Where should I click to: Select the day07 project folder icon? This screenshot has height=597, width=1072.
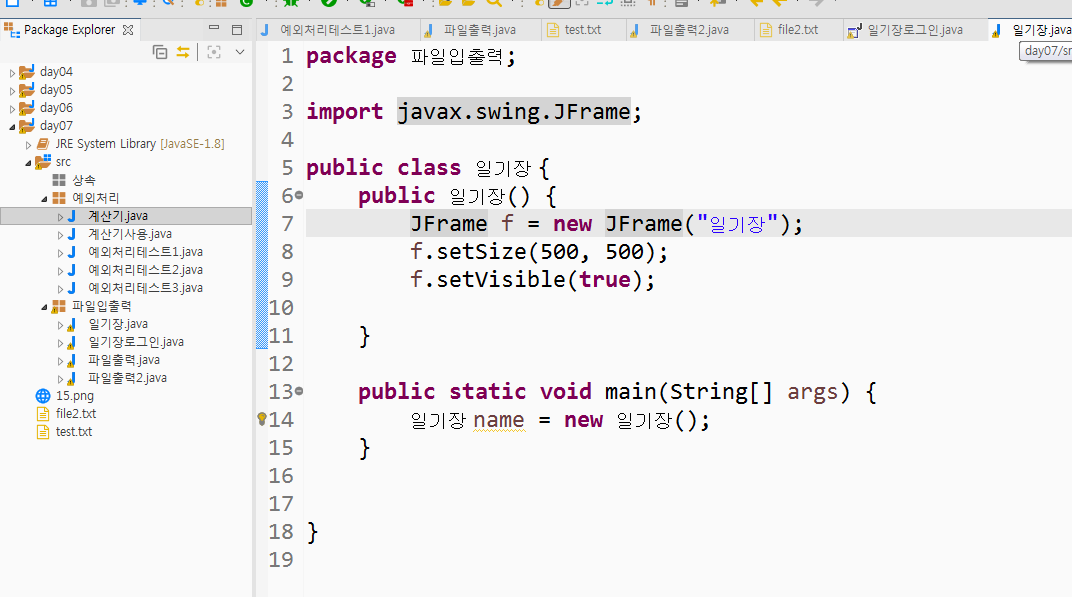pyautogui.click(x=27, y=126)
